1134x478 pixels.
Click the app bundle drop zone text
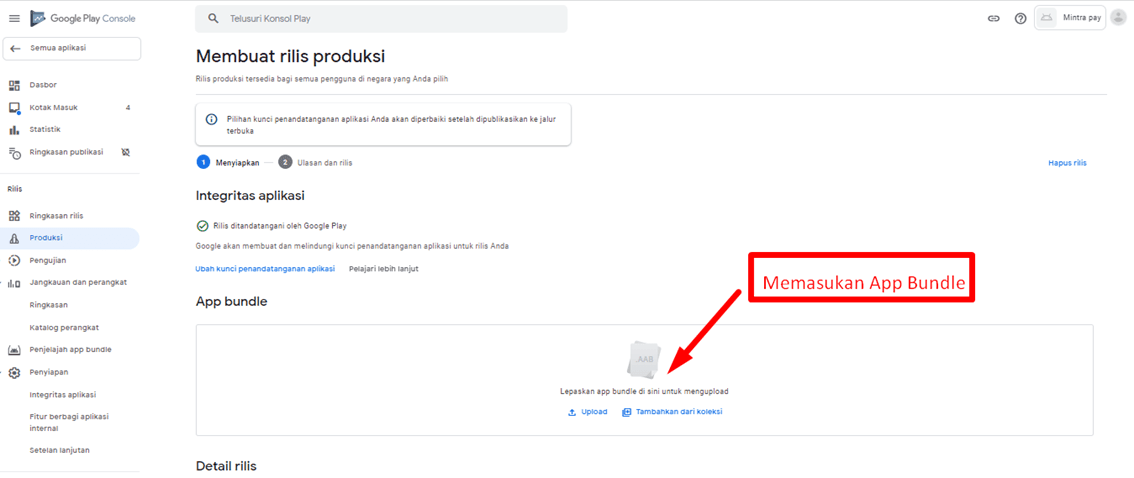(x=644, y=391)
